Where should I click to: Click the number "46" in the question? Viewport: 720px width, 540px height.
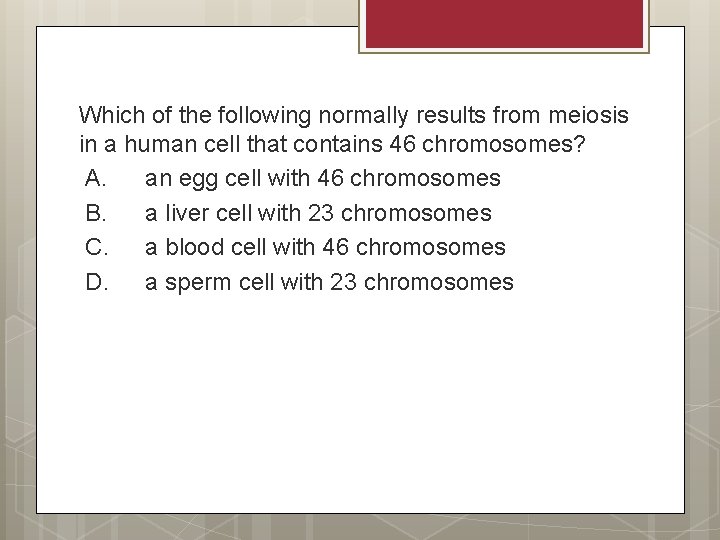402,145
